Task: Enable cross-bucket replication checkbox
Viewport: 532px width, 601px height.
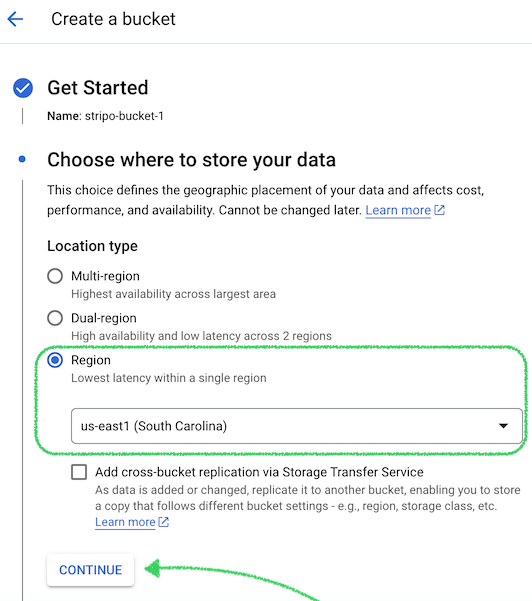Action: [x=79, y=472]
